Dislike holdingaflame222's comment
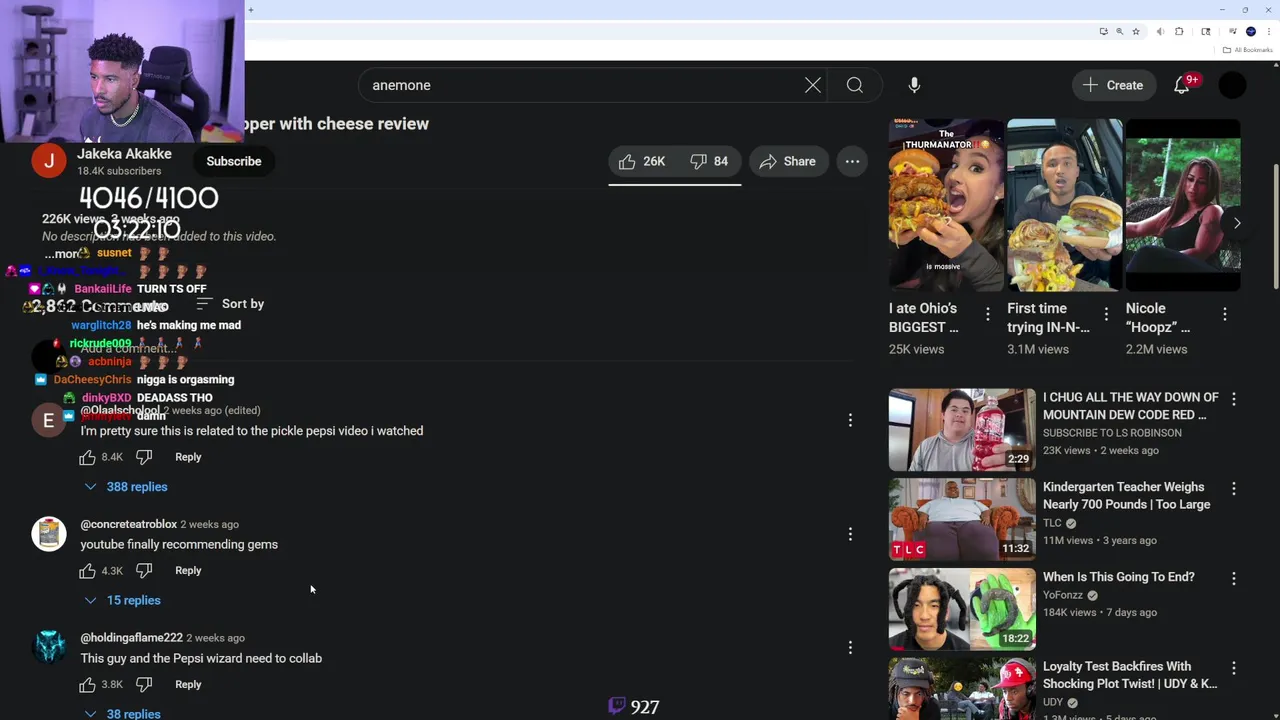The image size is (1280, 720). pyautogui.click(x=144, y=685)
